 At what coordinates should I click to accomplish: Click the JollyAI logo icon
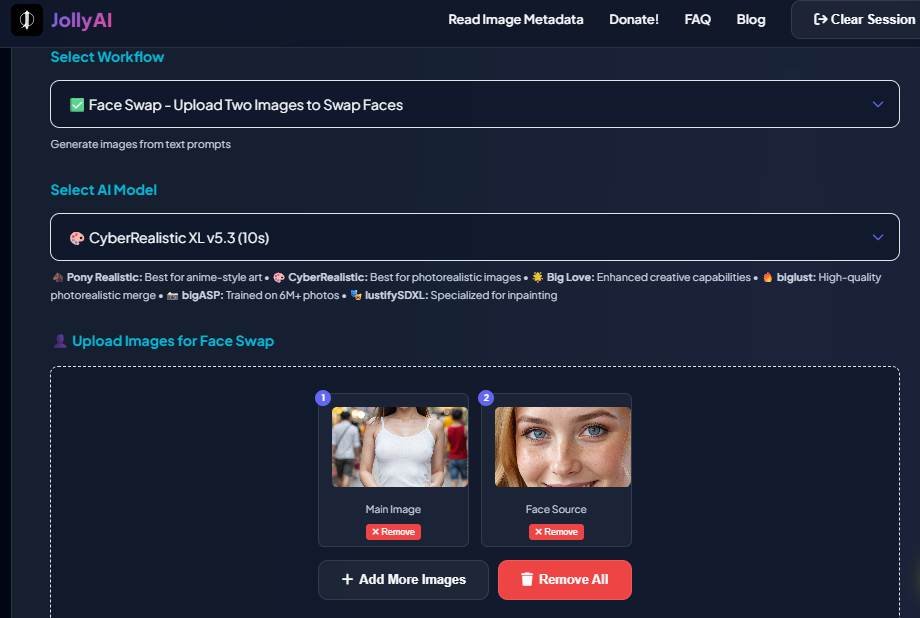27,19
